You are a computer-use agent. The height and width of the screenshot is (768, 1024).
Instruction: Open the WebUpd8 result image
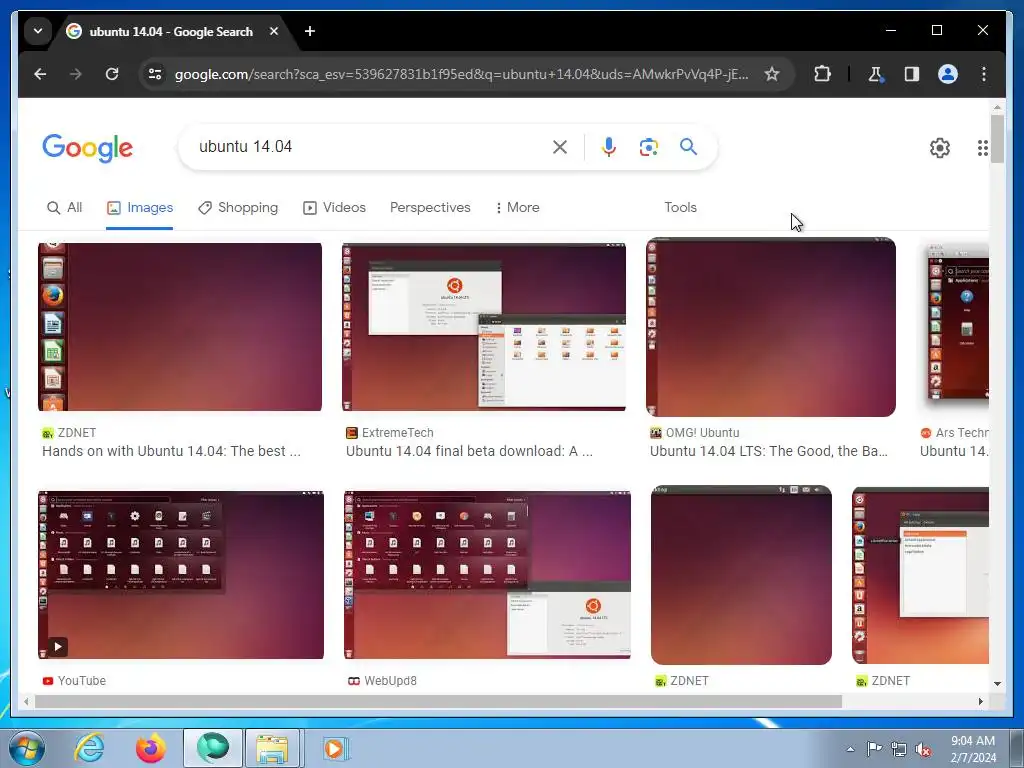(x=487, y=575)
